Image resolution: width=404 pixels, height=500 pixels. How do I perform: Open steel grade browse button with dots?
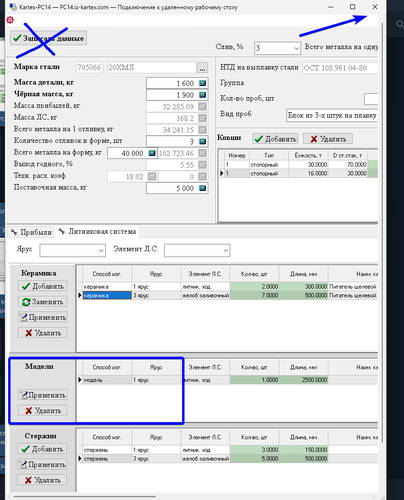[202, 68]
